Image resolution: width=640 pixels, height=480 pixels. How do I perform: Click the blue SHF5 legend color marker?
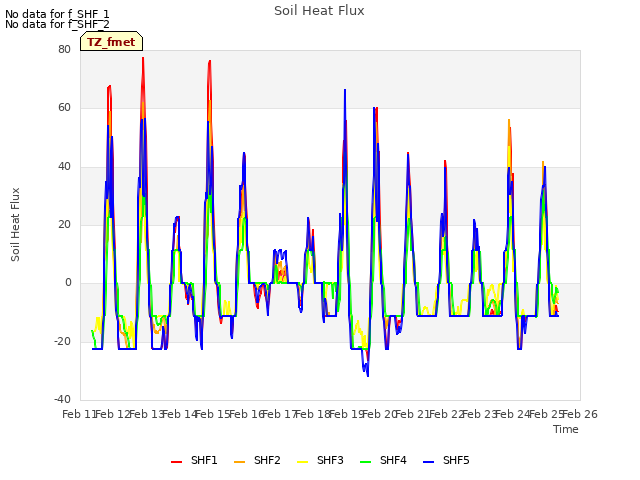coord(428,462)
